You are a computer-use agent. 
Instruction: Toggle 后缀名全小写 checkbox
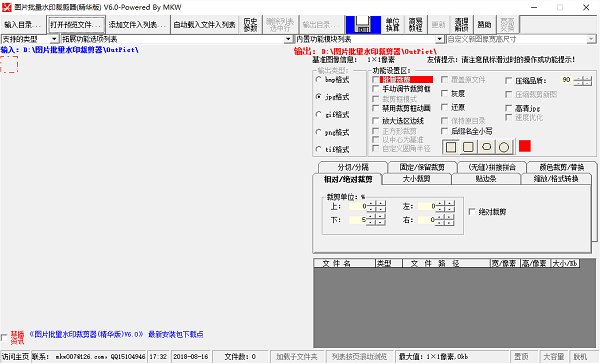coord(445,131)
